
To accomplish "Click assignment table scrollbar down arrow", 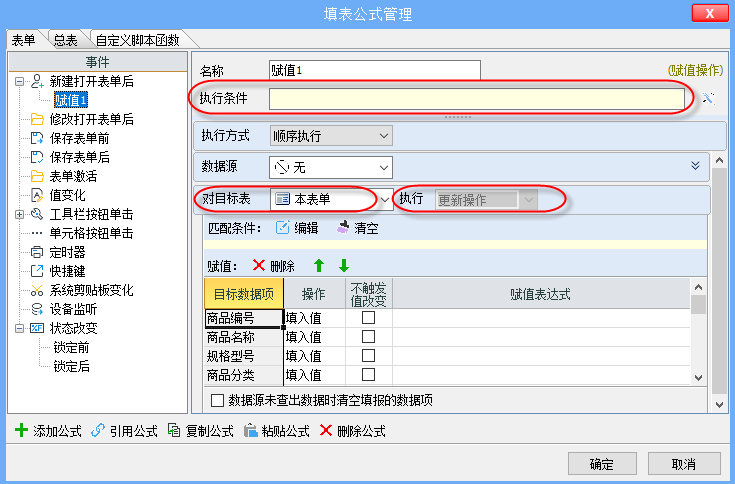I will (698, 378).
